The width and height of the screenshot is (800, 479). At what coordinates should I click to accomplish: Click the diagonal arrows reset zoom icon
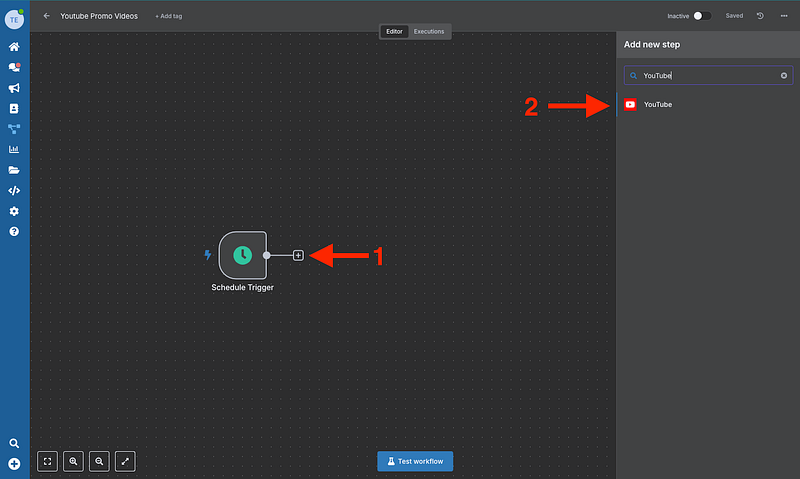point(125,461)
